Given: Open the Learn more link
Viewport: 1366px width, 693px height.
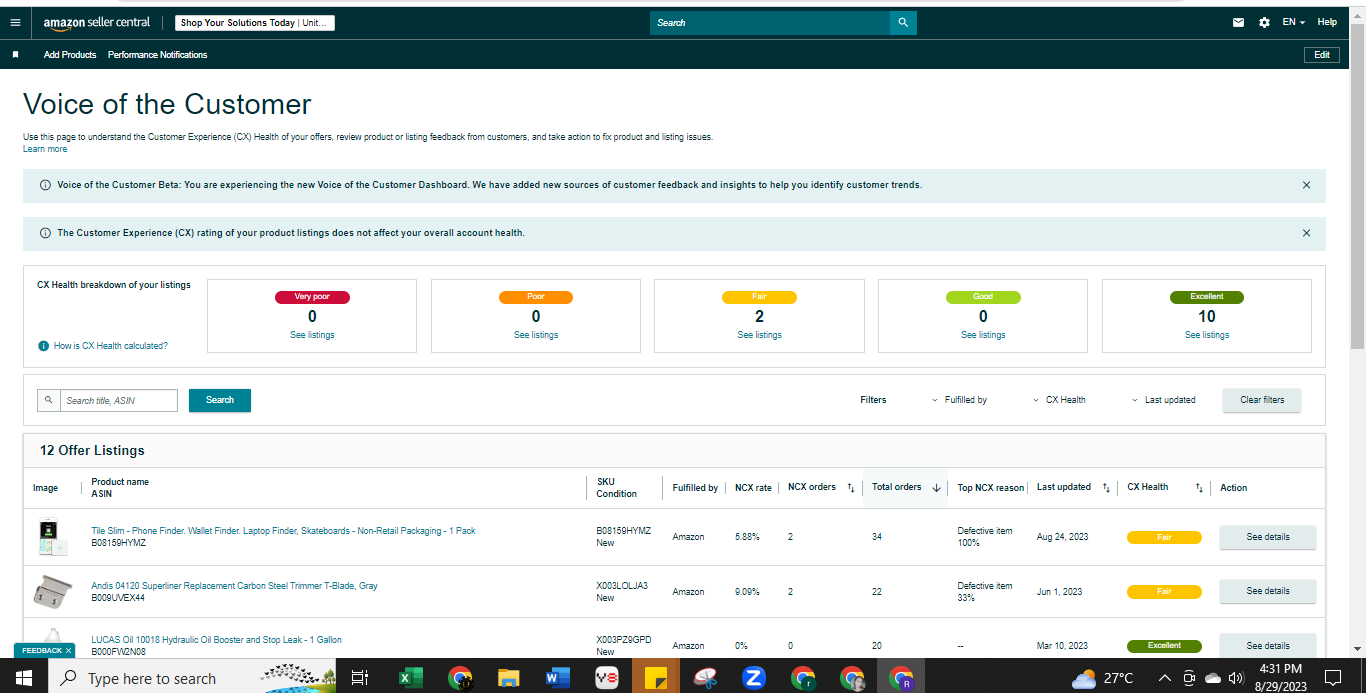Looking at the screenshot, I should 45,149.
